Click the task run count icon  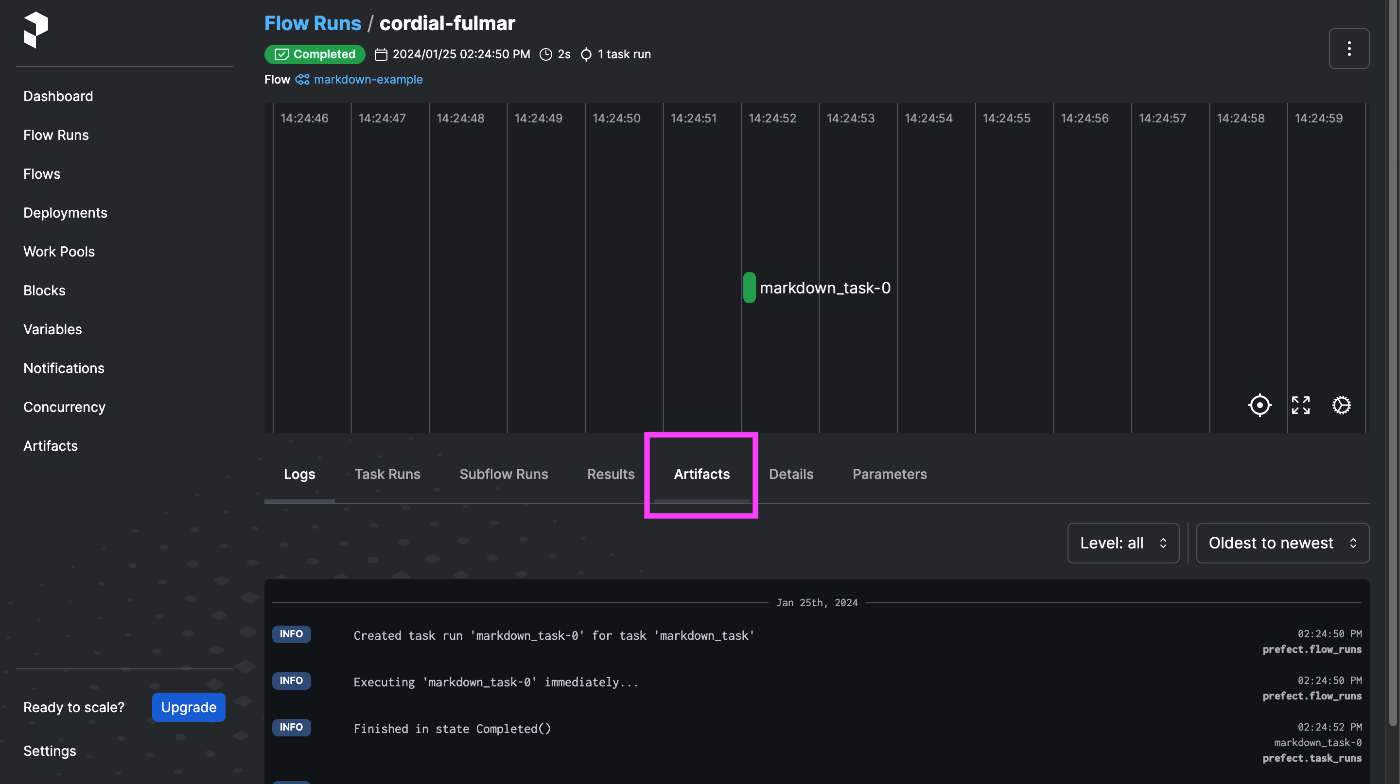[x=586, y=54]
